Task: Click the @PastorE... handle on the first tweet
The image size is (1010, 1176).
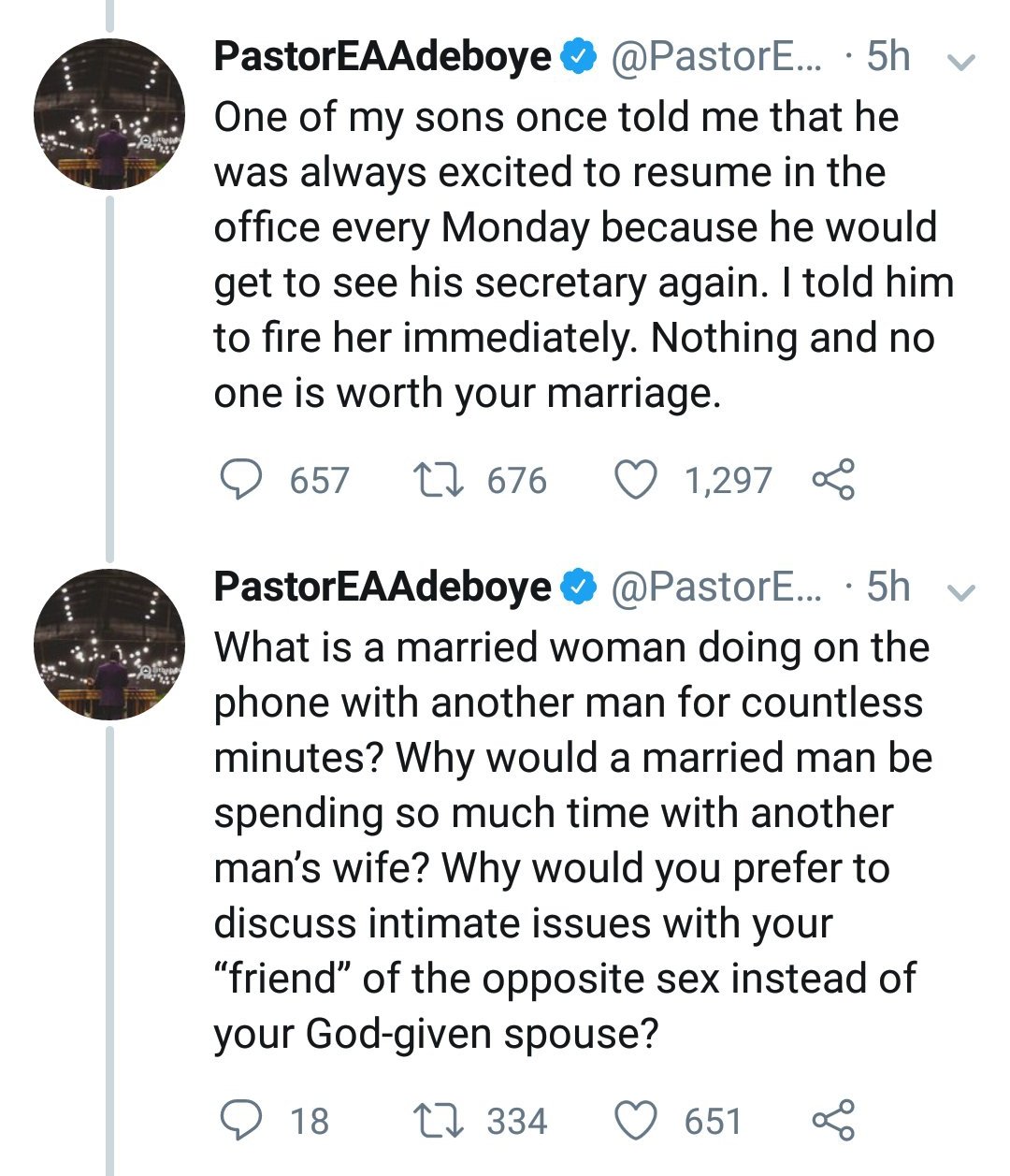Action: 716,57
